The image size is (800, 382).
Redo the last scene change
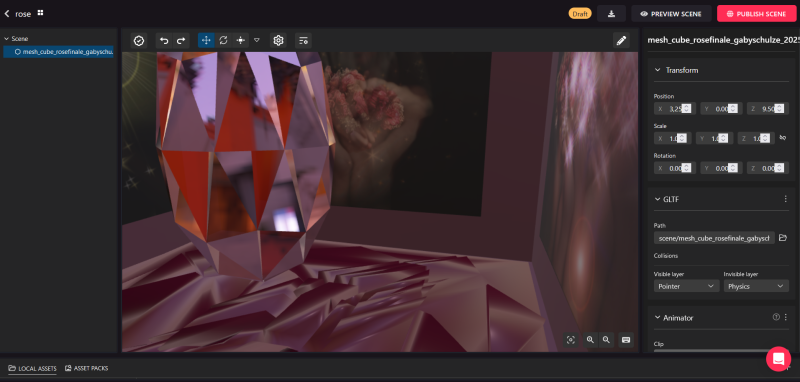[x=181, y=41]
